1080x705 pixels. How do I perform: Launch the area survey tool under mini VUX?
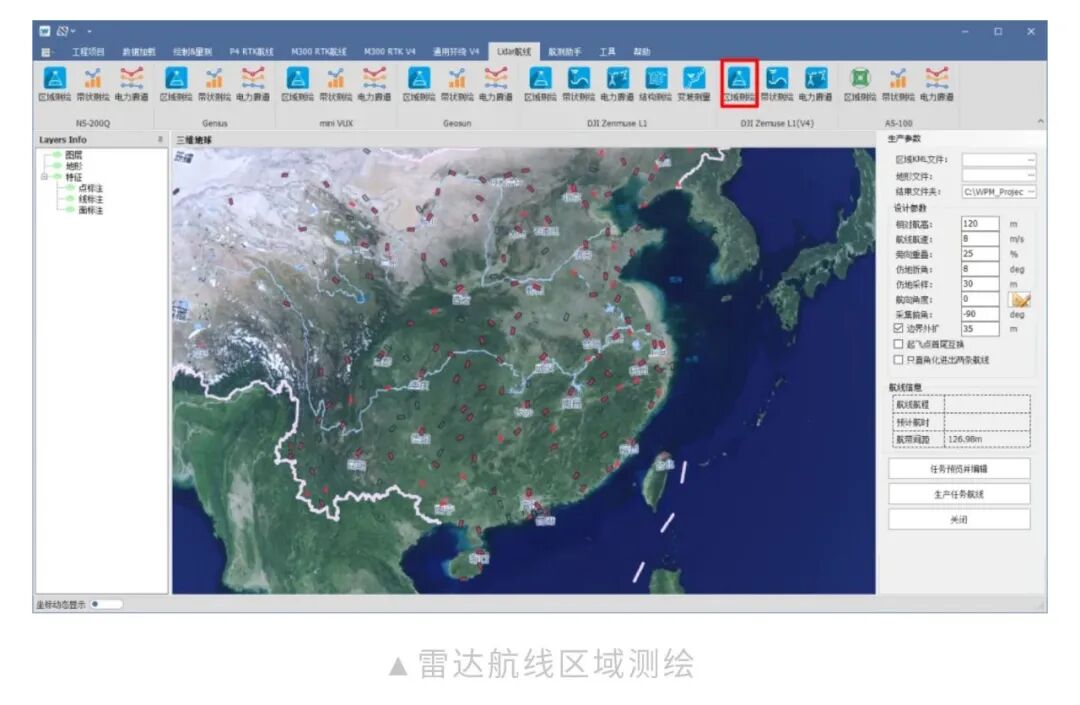click(x=298, y=84)
